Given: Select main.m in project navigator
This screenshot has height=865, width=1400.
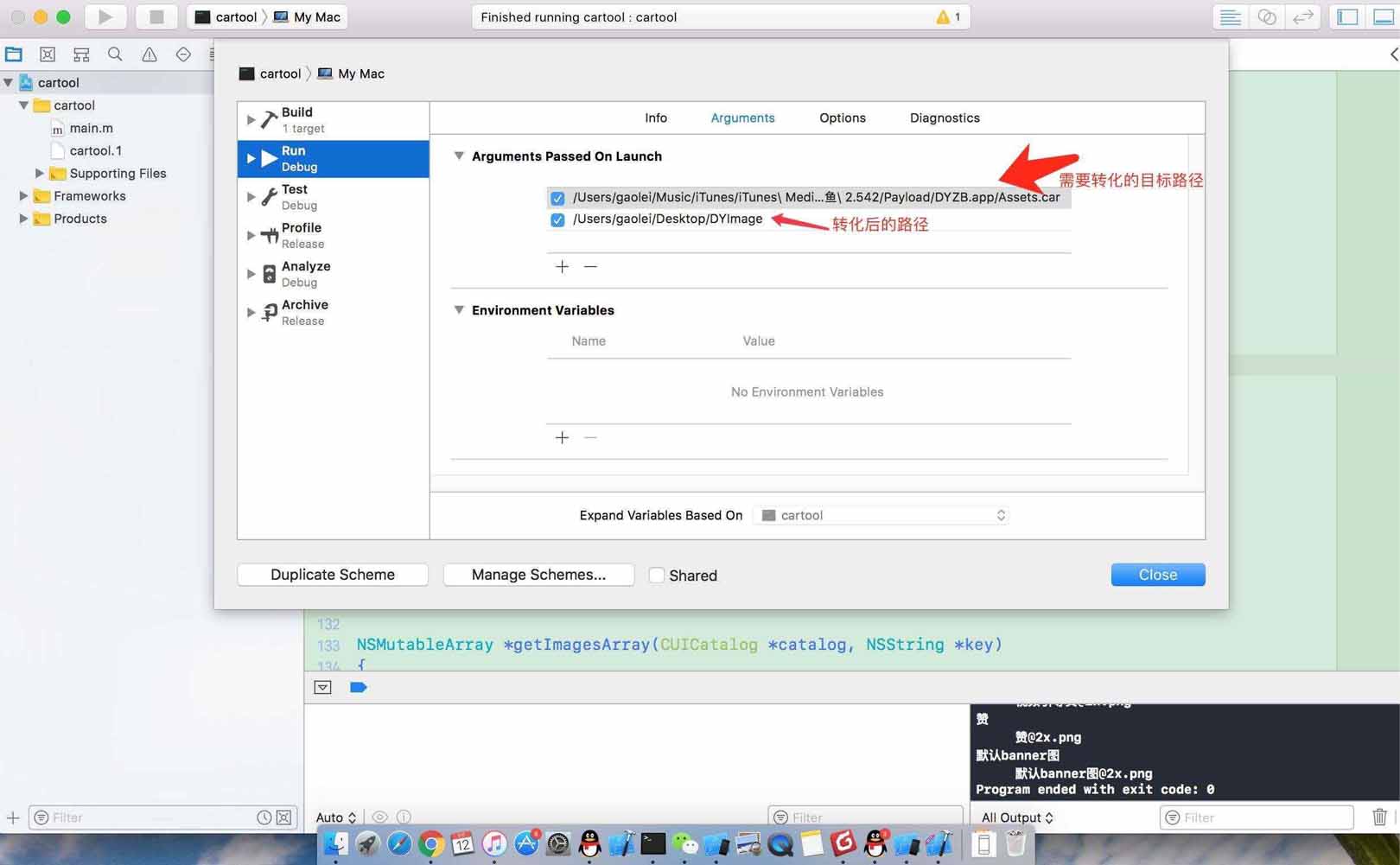Looking at the screenshot, I should [91, 128].
